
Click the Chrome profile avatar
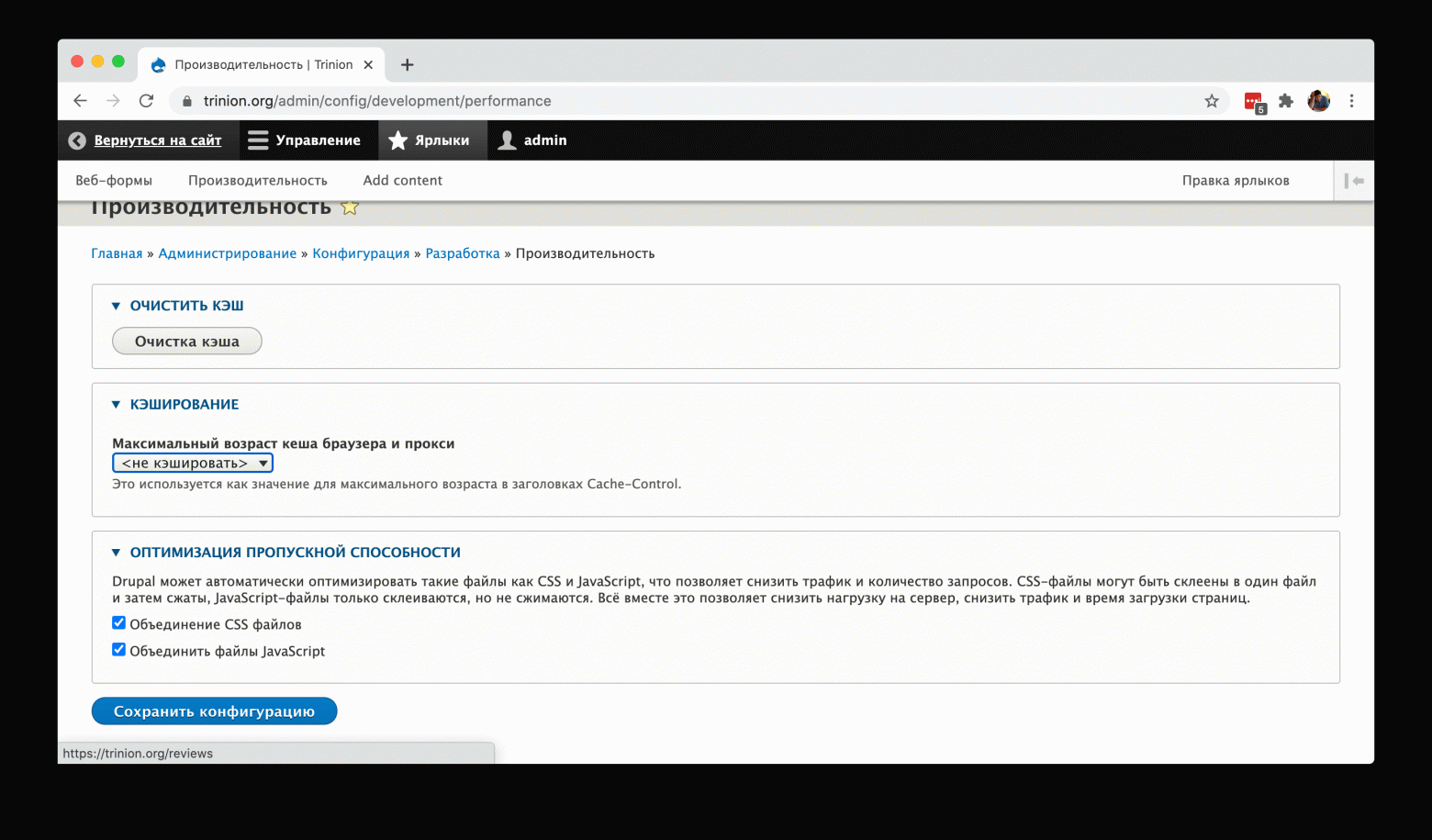pos(1319,101)
